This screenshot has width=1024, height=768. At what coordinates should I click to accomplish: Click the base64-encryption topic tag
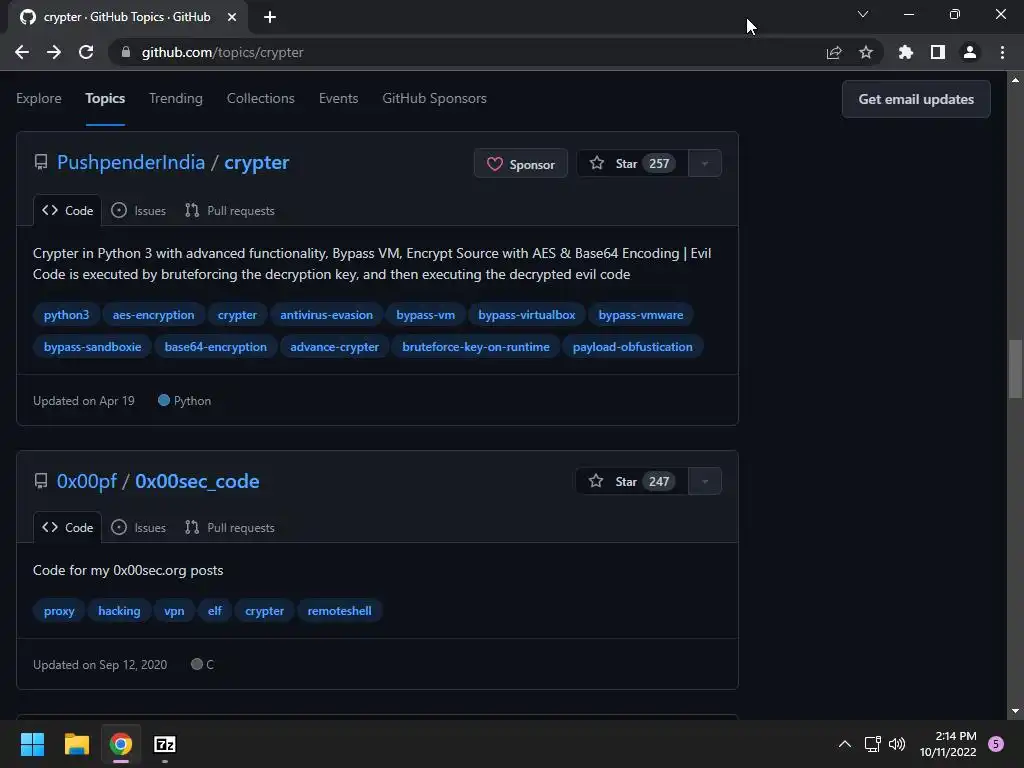(216, 347)
